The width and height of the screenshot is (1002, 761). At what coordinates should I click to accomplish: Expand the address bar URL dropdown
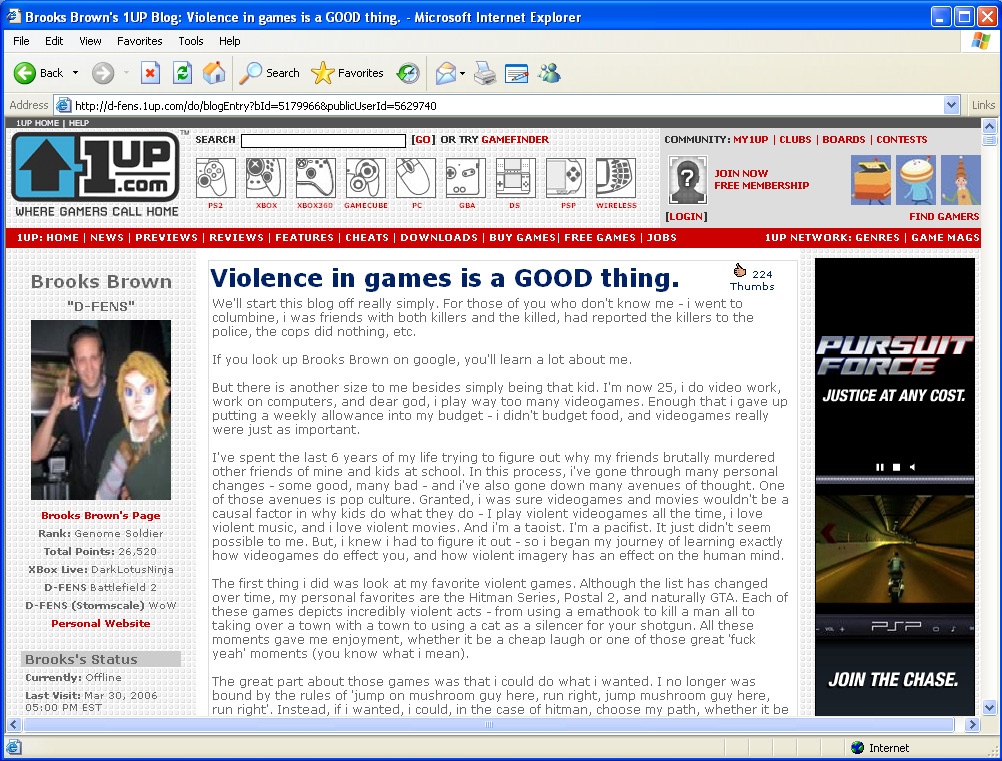click(951, 105)
